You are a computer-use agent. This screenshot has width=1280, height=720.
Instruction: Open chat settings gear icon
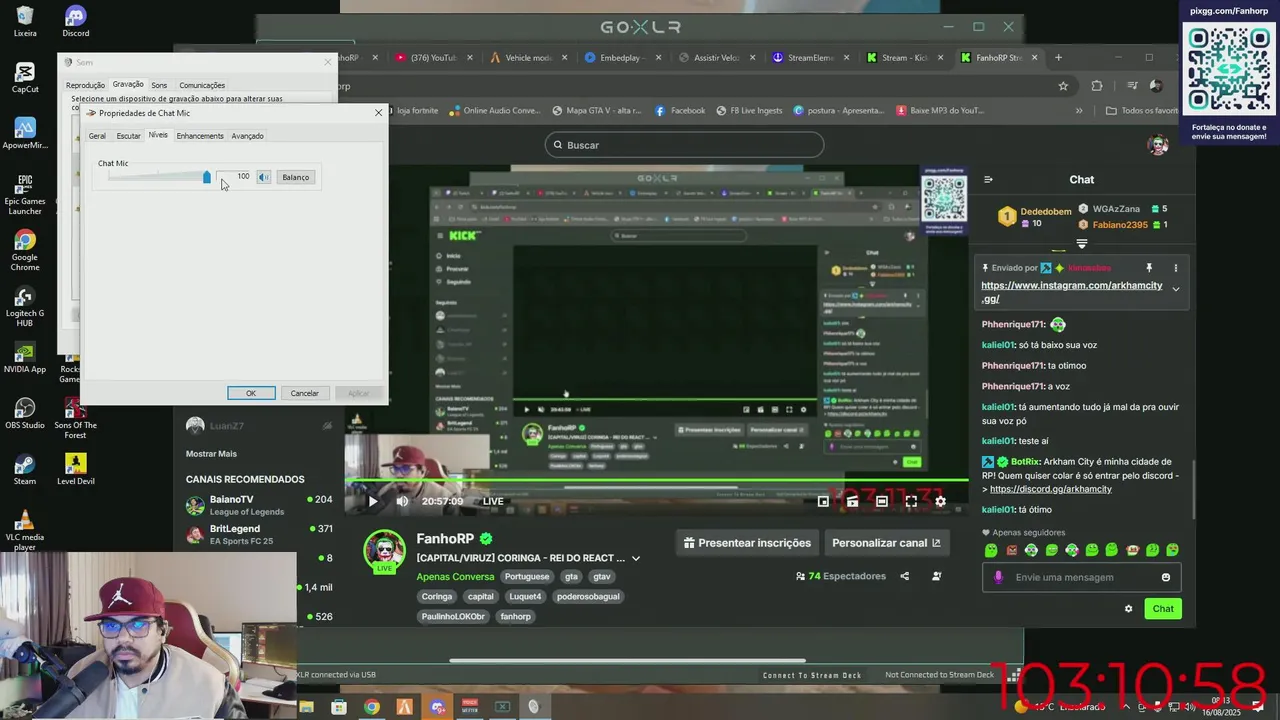pos(1128,608)
